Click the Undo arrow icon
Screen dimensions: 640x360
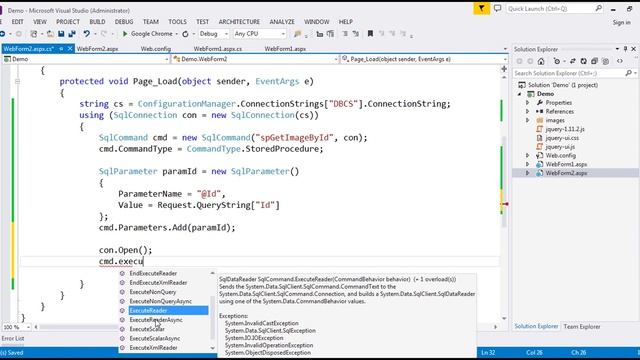(x=86, y=34)
